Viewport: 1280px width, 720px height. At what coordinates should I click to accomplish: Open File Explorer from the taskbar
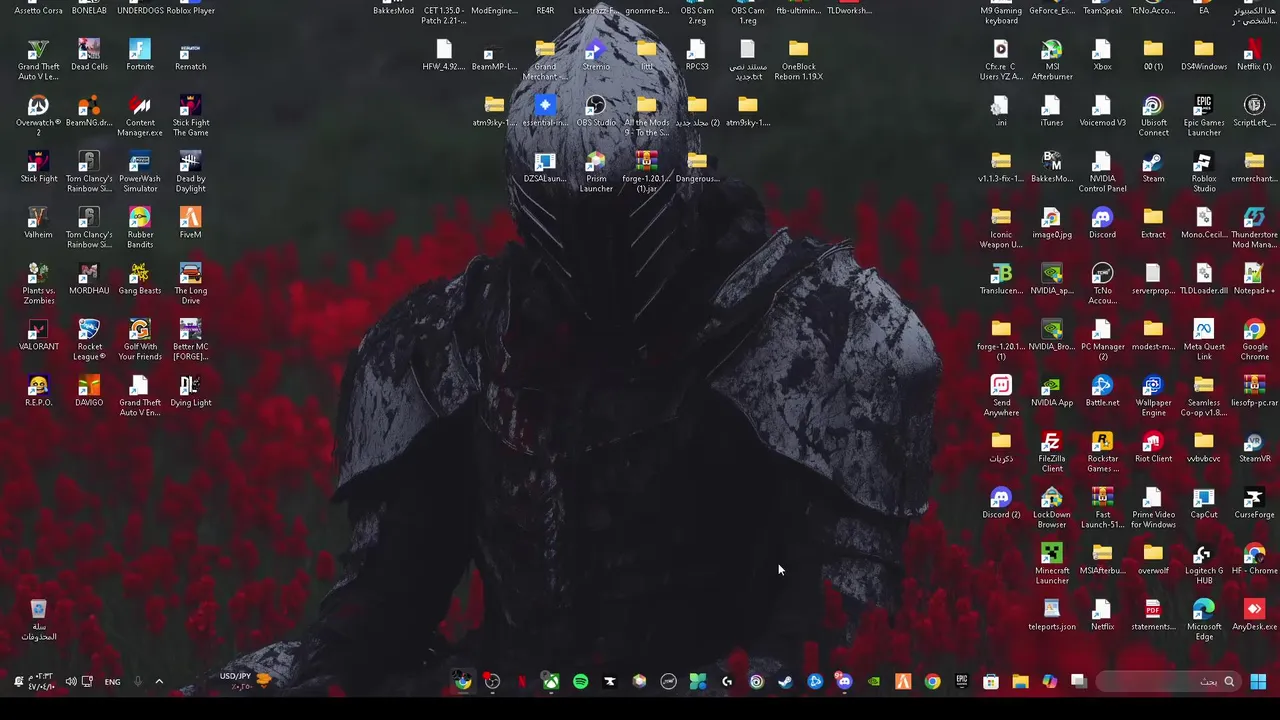[1020, 682]
